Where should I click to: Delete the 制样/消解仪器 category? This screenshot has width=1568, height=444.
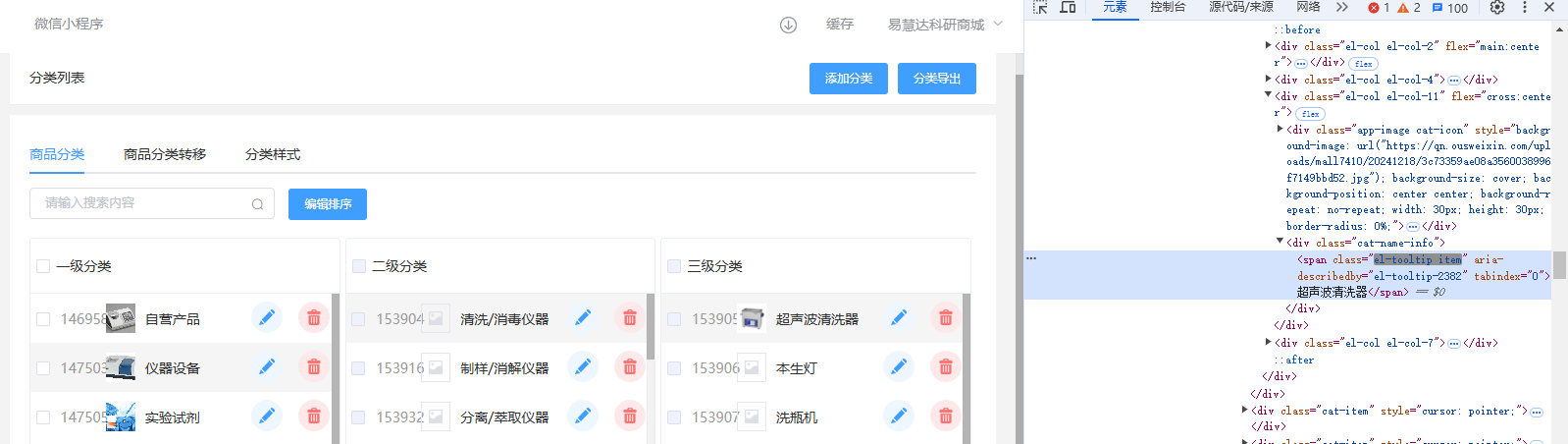(630, 366)
